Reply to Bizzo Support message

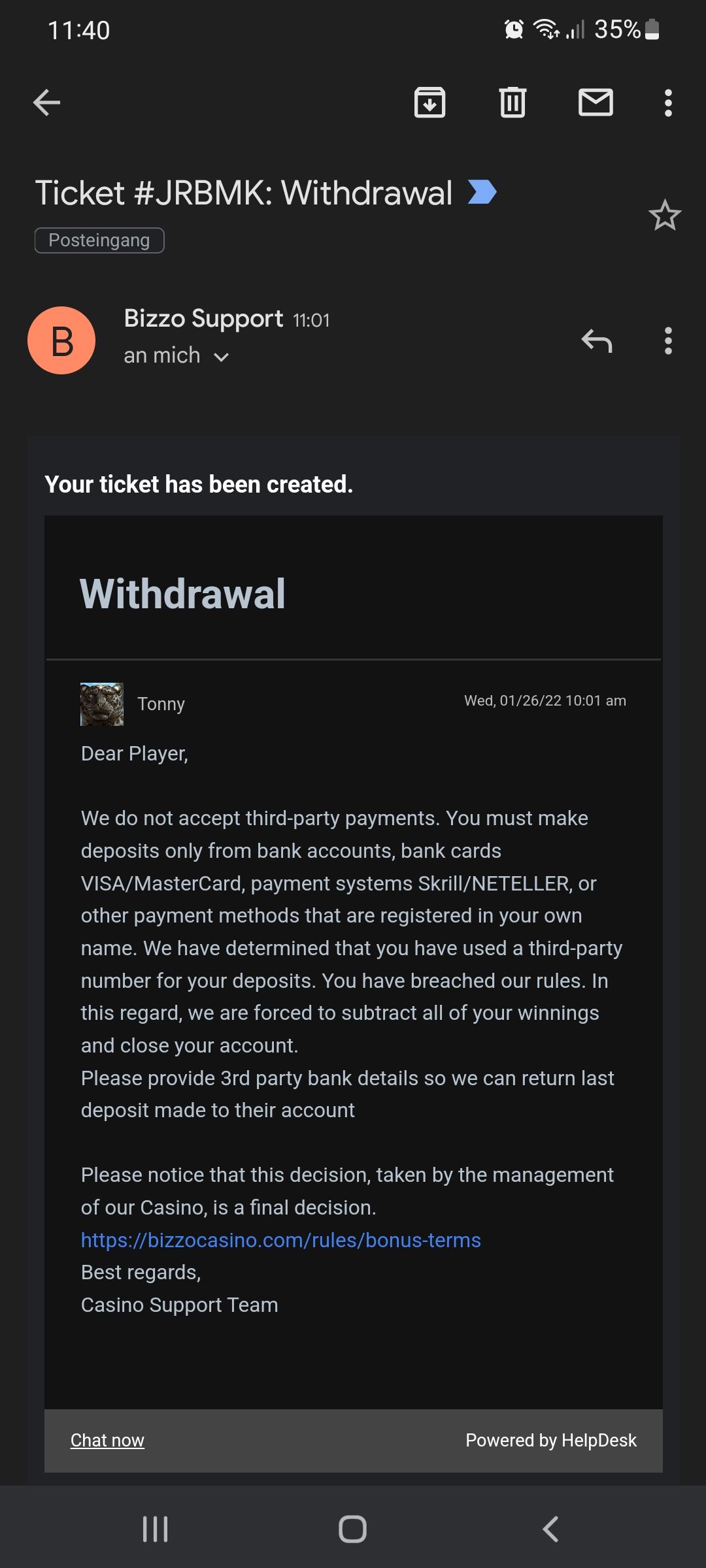(596, 340)
